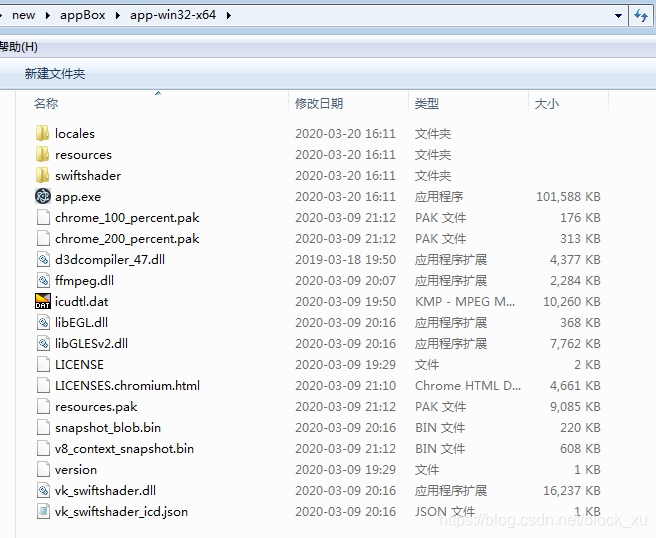Click the app.exe Electron icon

point(43,196)
